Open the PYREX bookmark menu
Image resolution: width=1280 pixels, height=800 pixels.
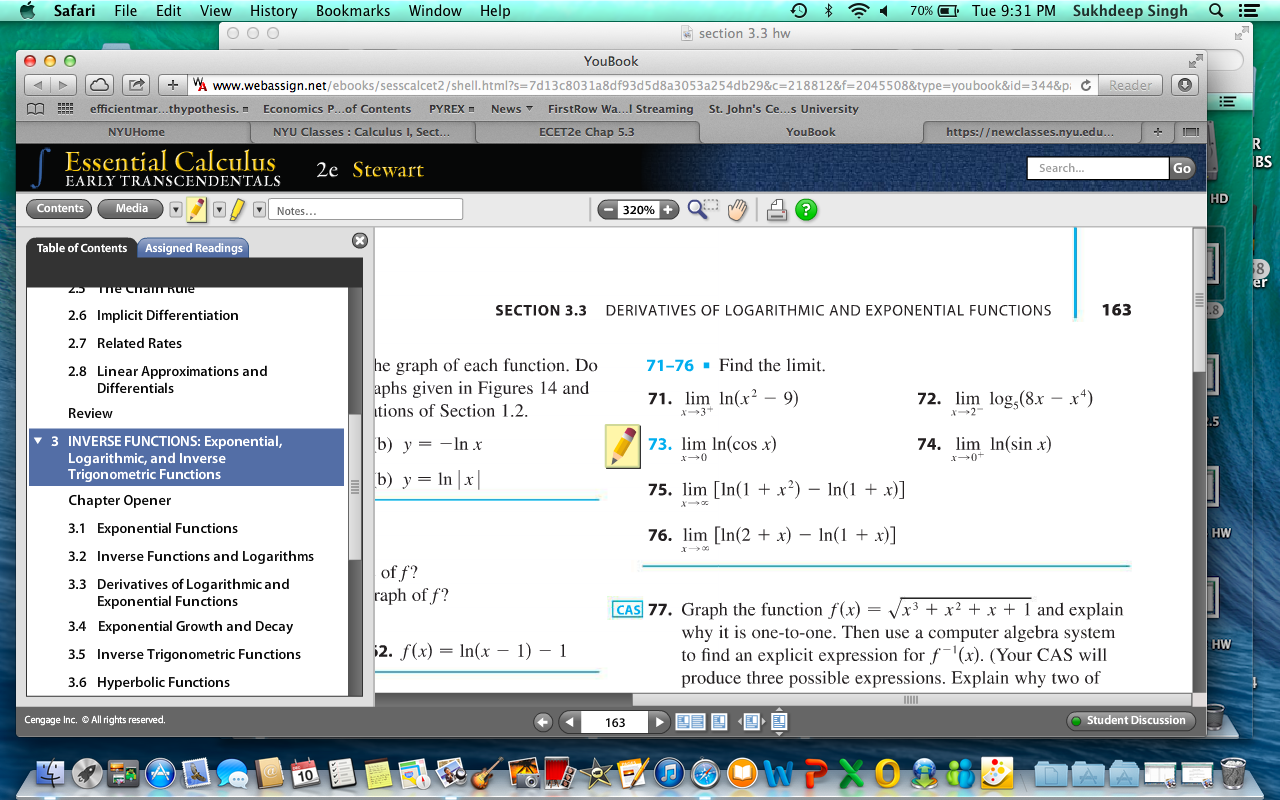click(451, 109)
